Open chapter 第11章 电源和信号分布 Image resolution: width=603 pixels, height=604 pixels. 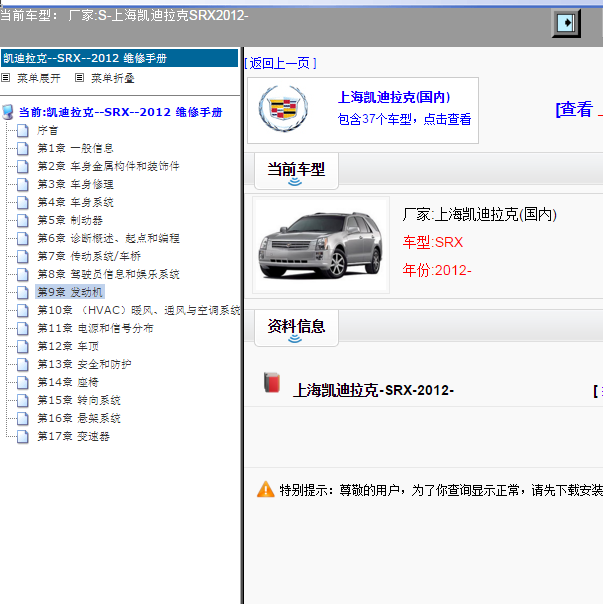pos(95,328)
